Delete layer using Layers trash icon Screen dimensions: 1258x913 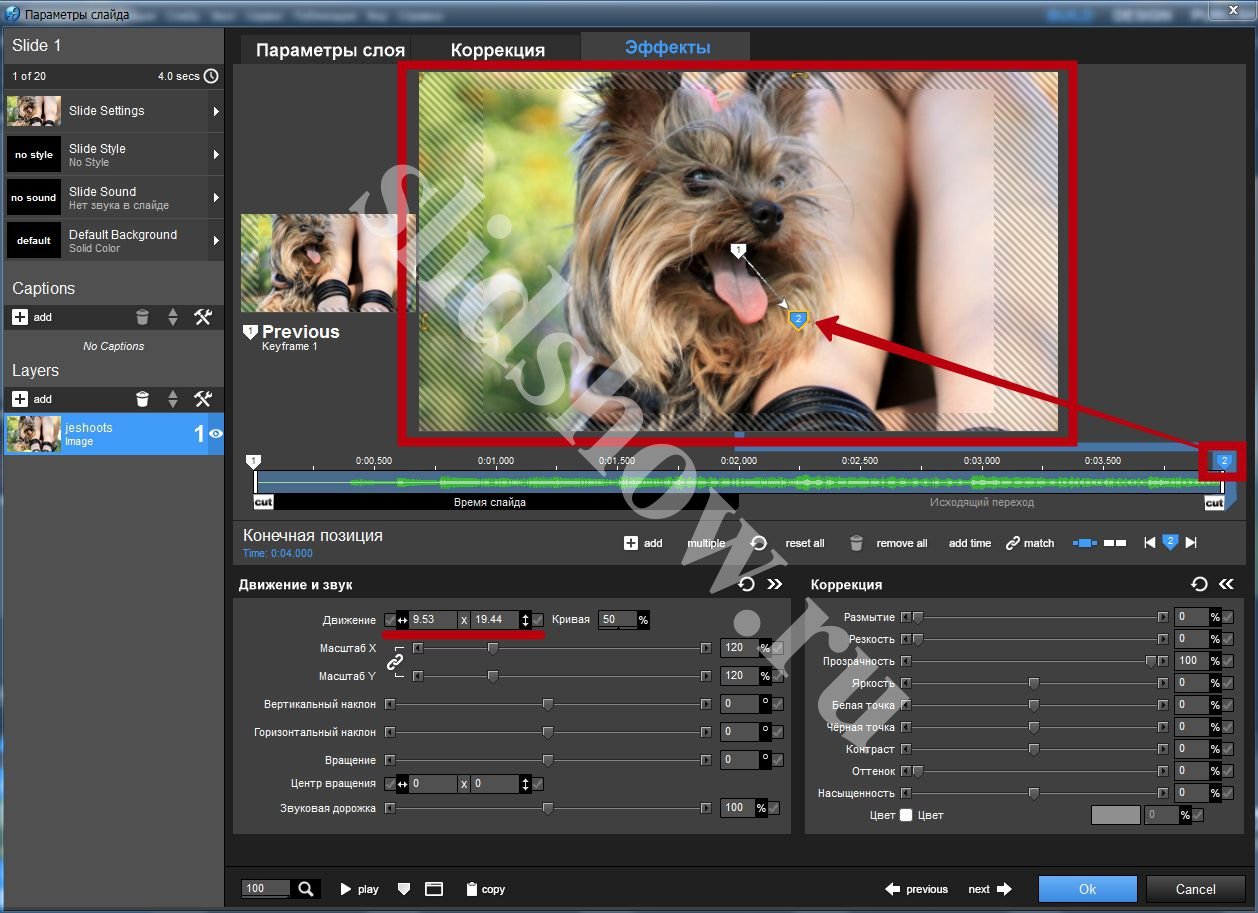(142, 399)
